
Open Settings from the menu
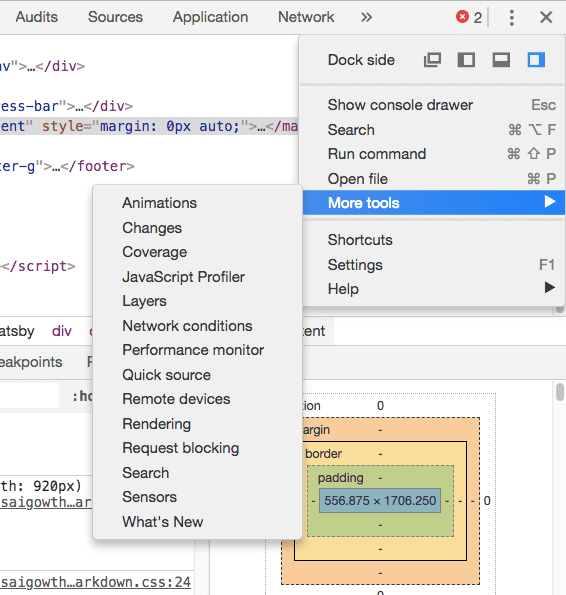(x=355, y=265)
